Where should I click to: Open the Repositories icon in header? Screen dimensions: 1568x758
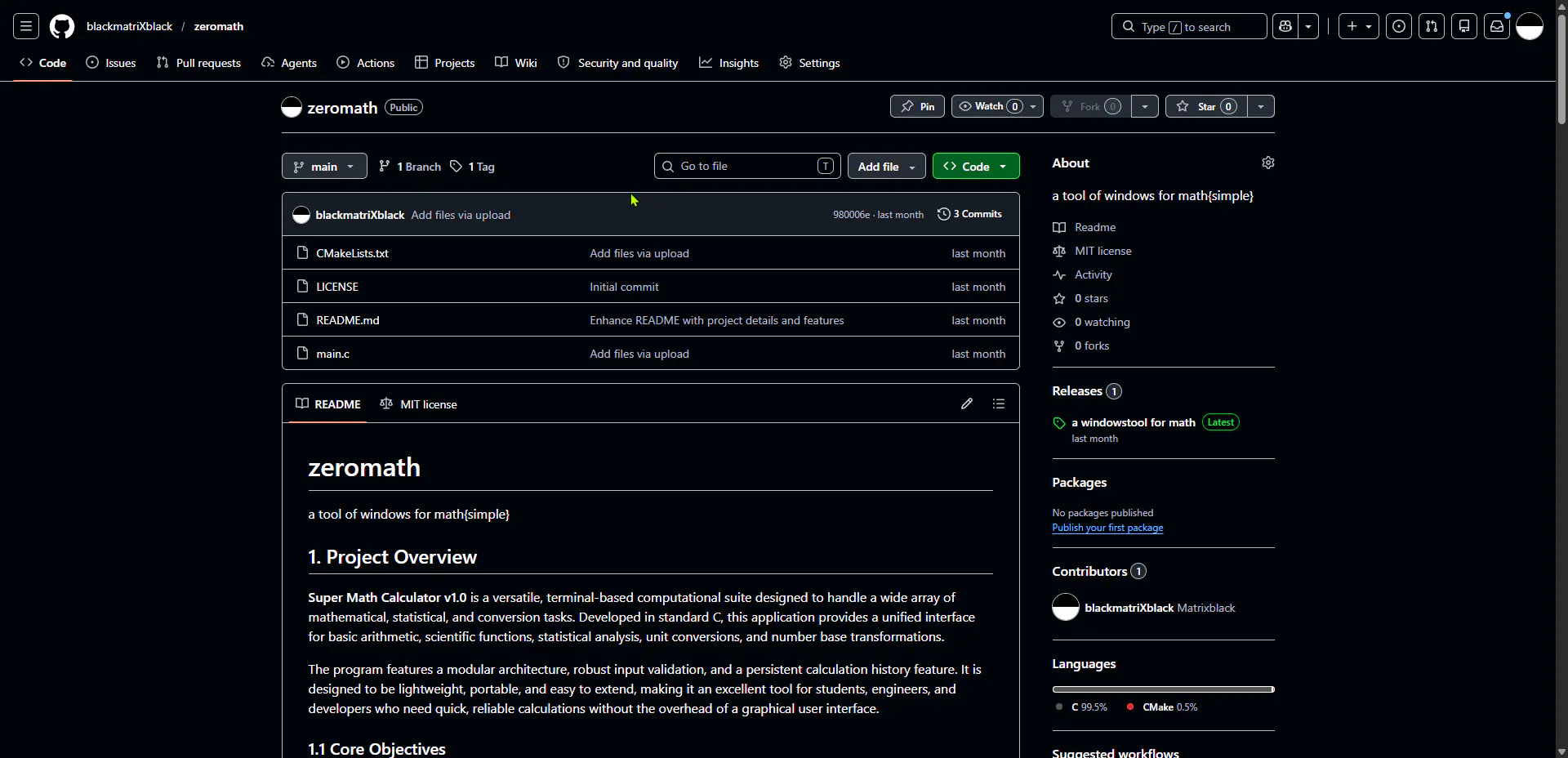(x=1464, y=26)
